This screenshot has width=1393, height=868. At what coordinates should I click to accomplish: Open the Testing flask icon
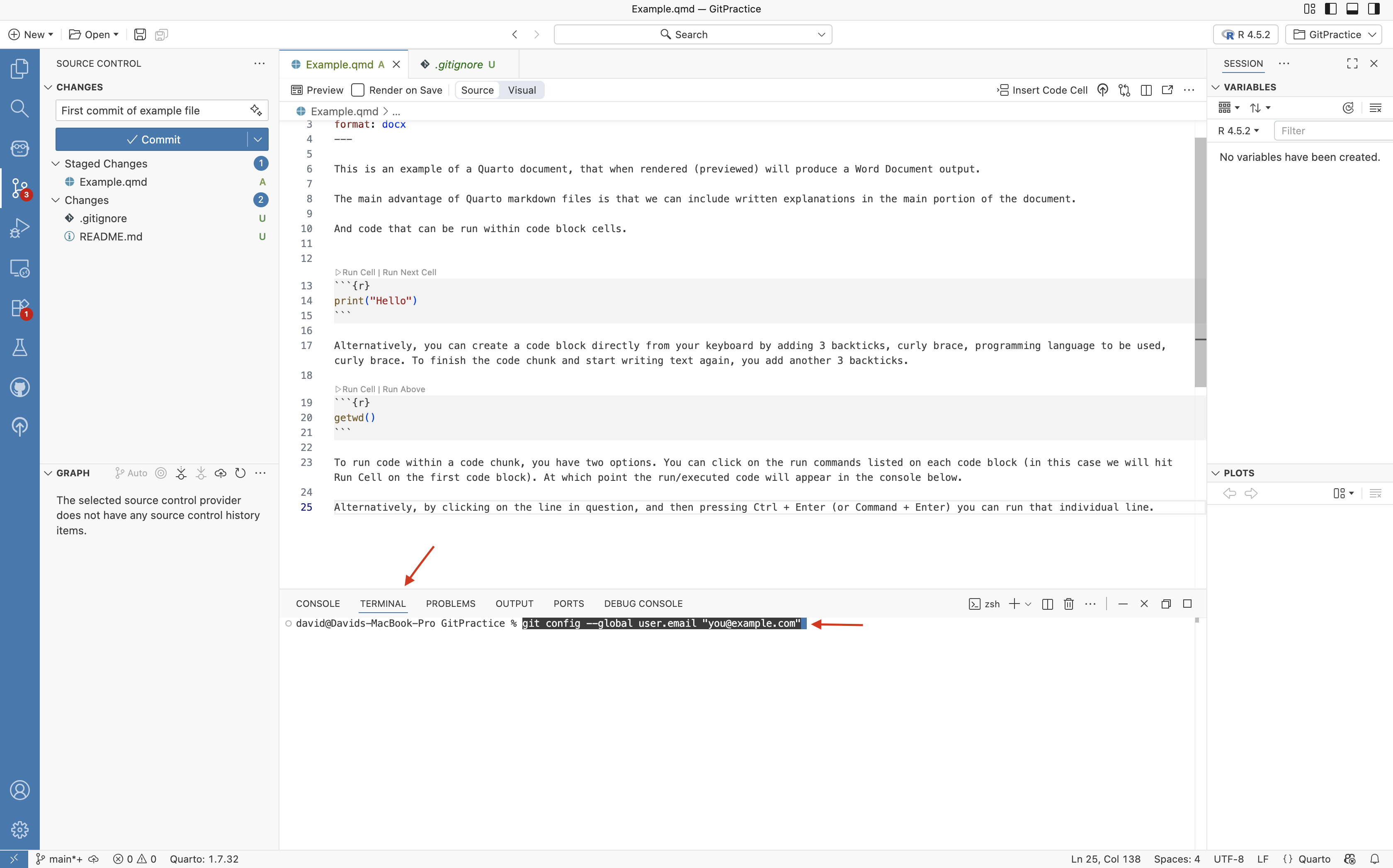click(x=19, y=347)
